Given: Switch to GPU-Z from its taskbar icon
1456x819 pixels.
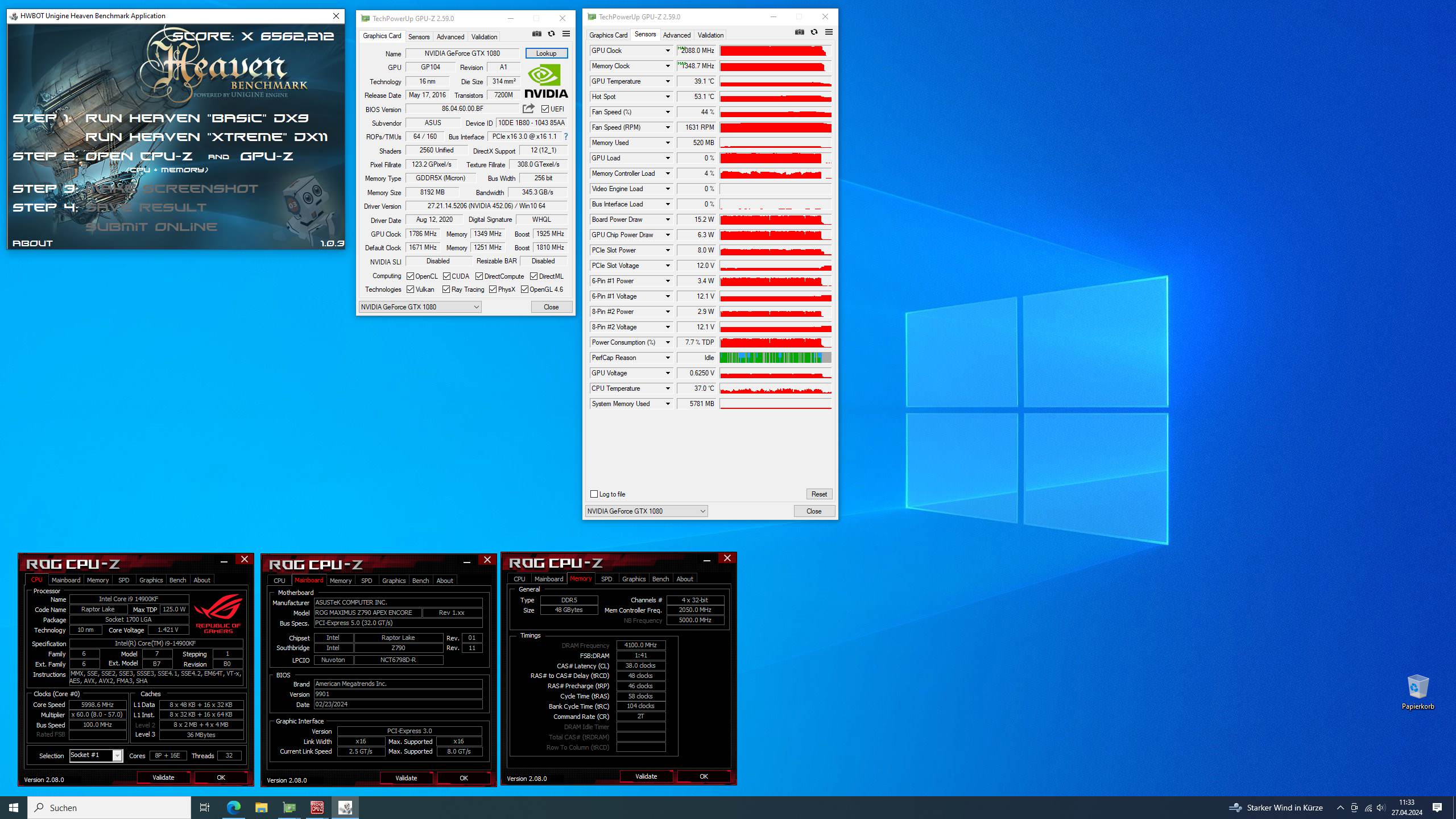Looking at the screenshot, I should [289, 808].
